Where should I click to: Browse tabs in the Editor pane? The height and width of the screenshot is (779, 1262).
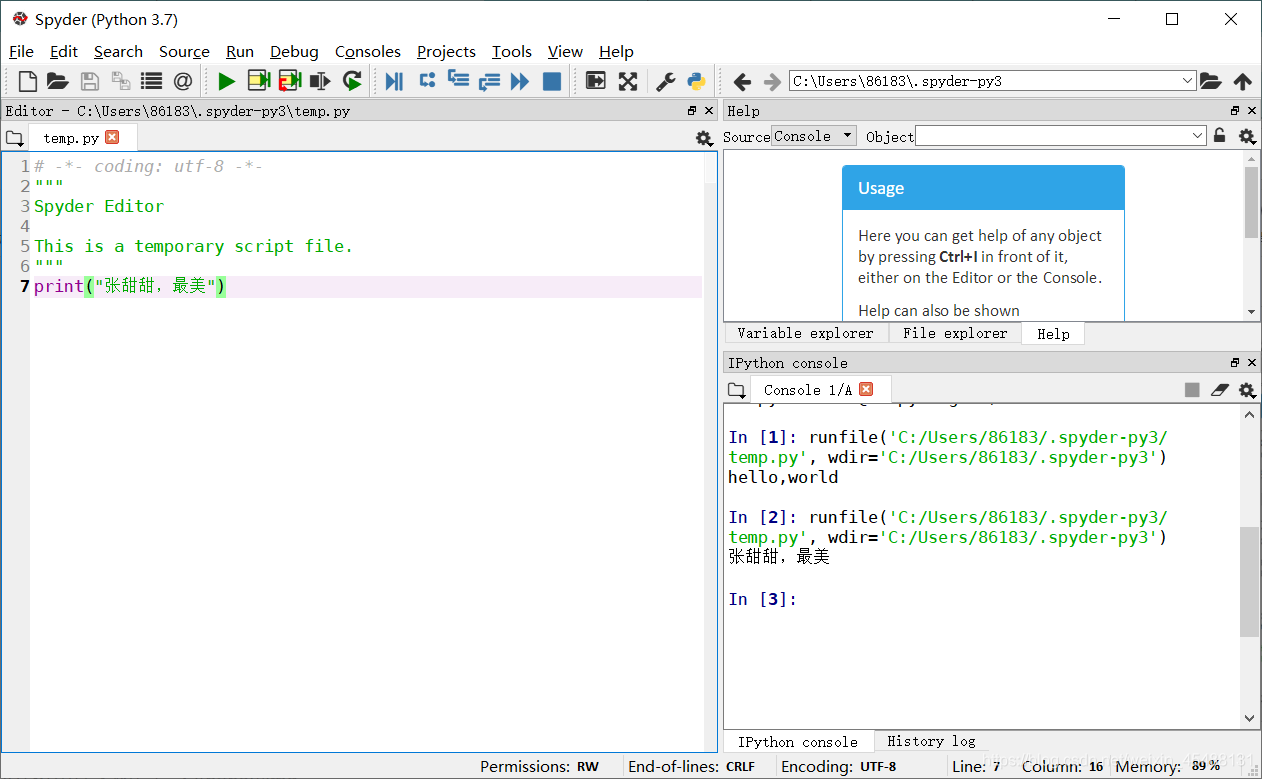13,138
